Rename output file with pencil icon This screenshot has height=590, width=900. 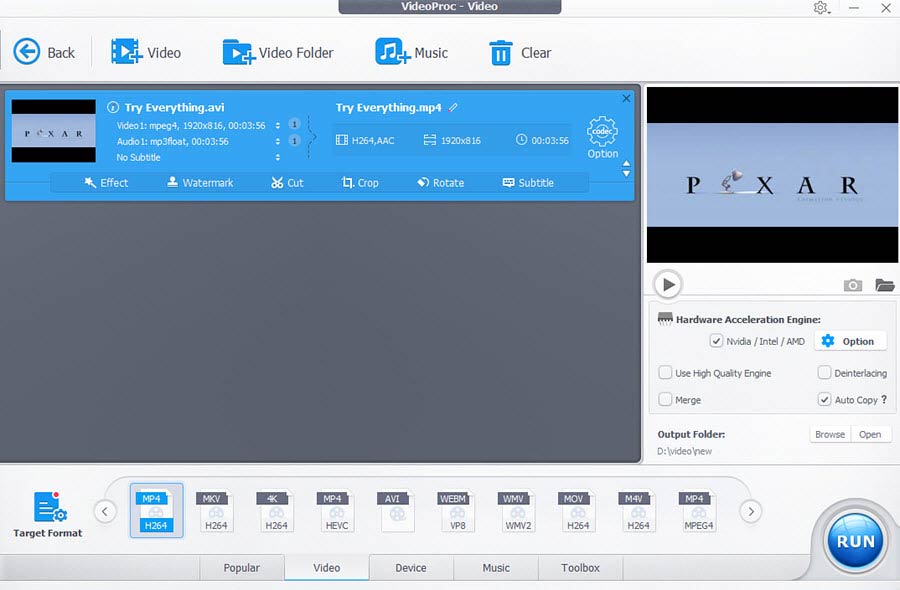click(453, 107)
